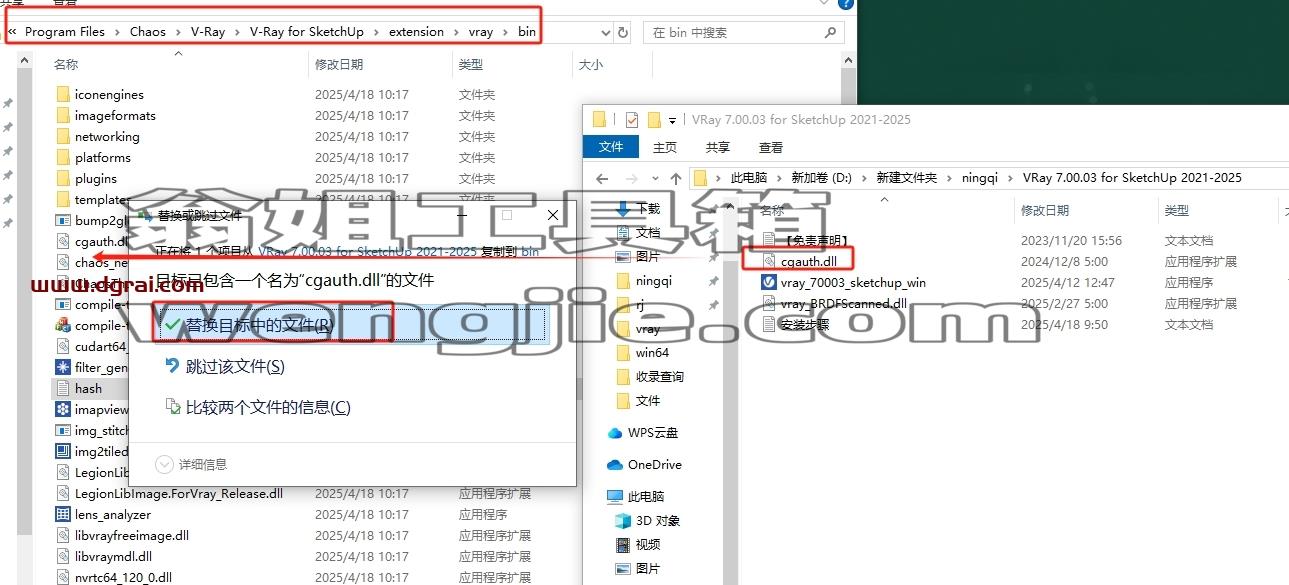Click the V-Ray for SketchUp breadcrumb
The width and height of the screenshot is (1289, 585).
tap(307, 32)
